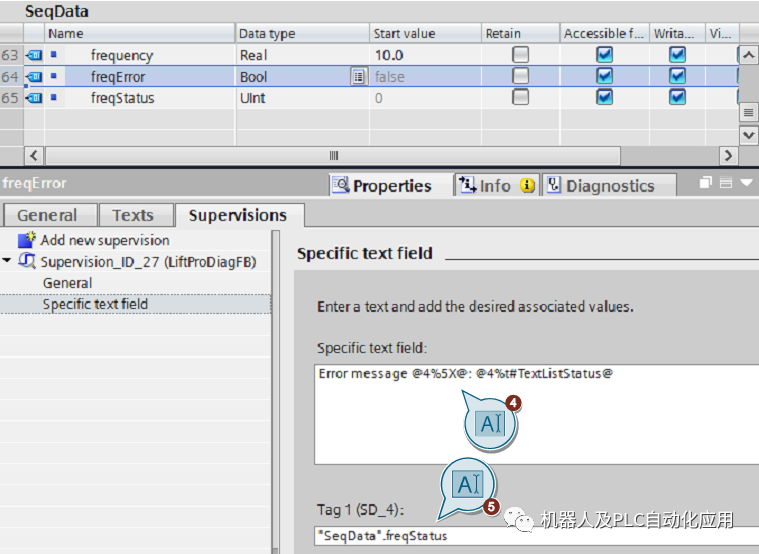Click Add new supervision
Viewport: 759px width, 554px height.
pyautogui.click(x=105, y=240)
